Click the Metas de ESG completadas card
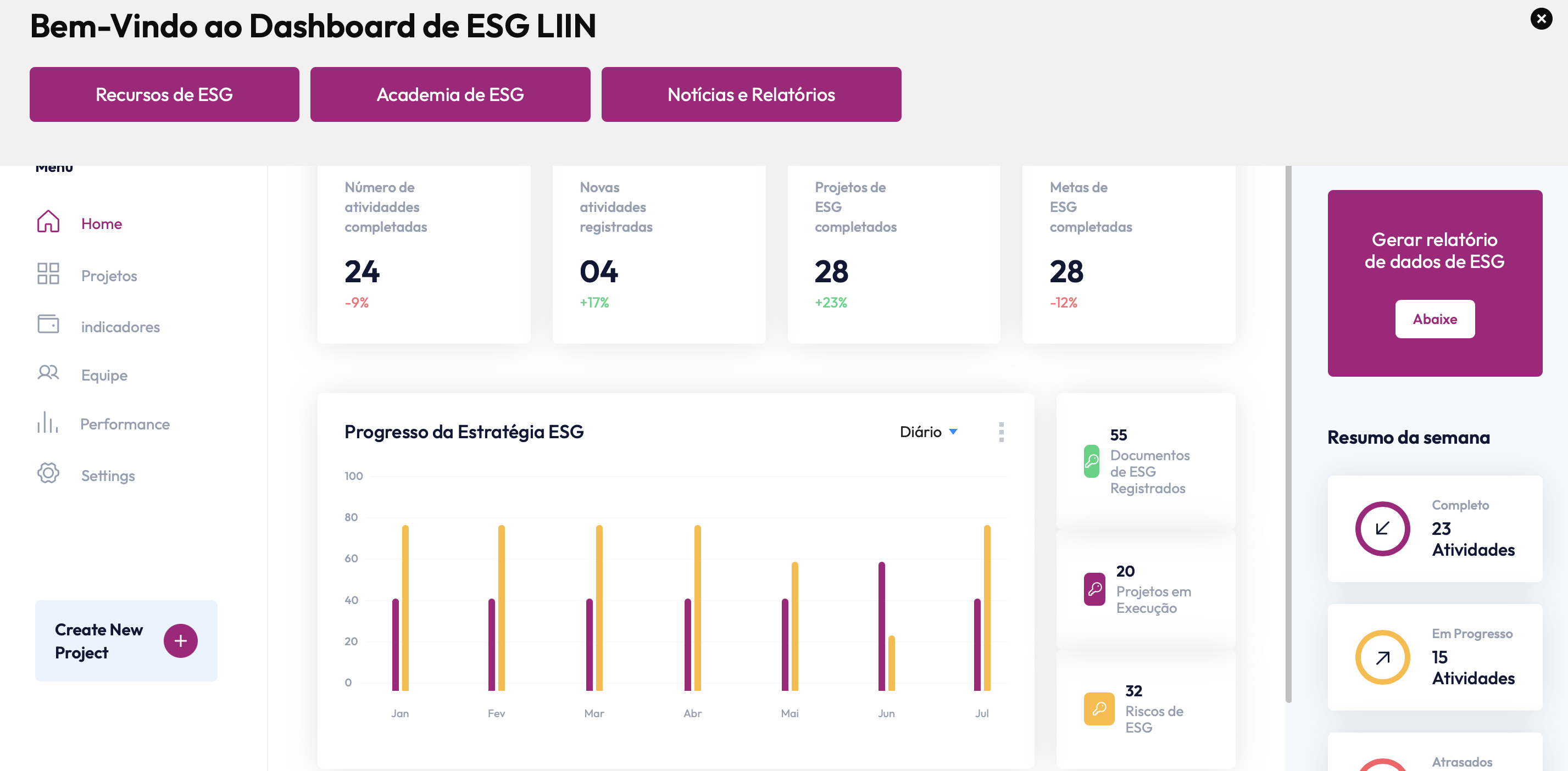Screen dimensions: 1568x771 point(1128,254)
